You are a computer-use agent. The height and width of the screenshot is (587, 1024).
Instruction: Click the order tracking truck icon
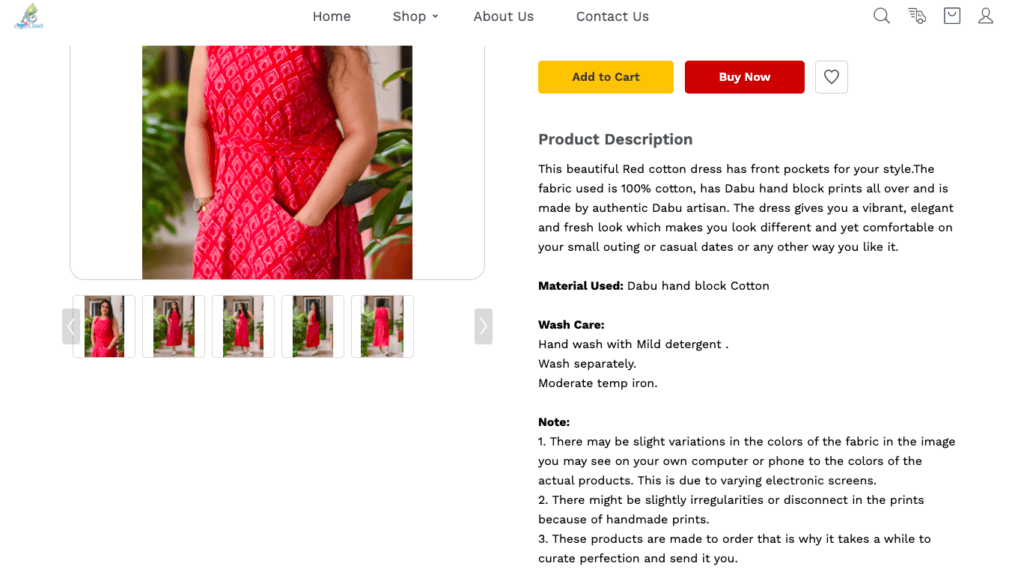916,16
